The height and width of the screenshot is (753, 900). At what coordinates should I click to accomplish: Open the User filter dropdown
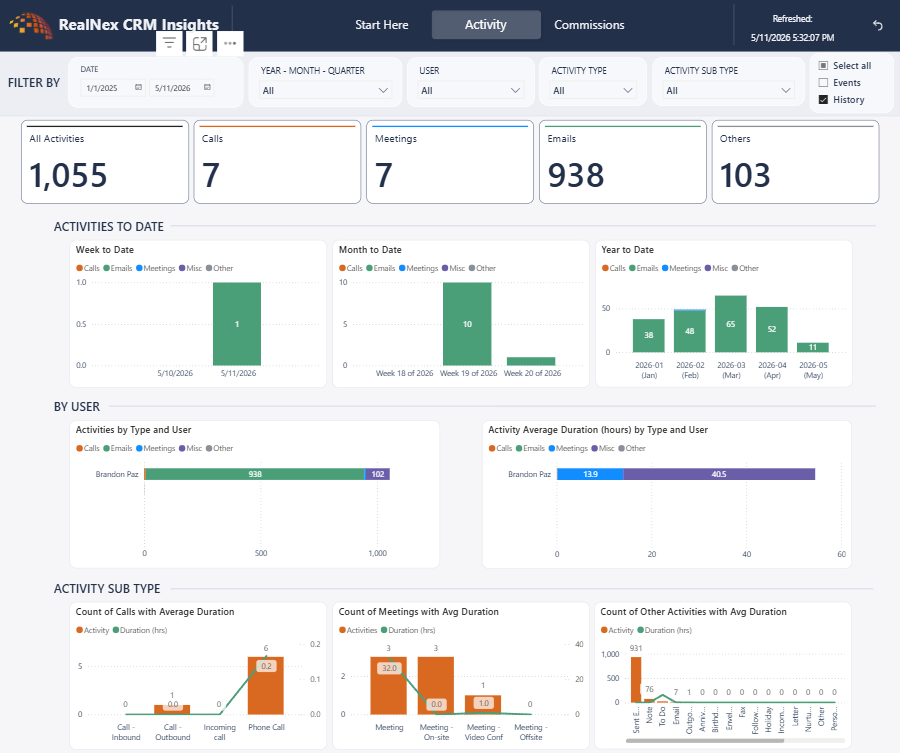470,90
